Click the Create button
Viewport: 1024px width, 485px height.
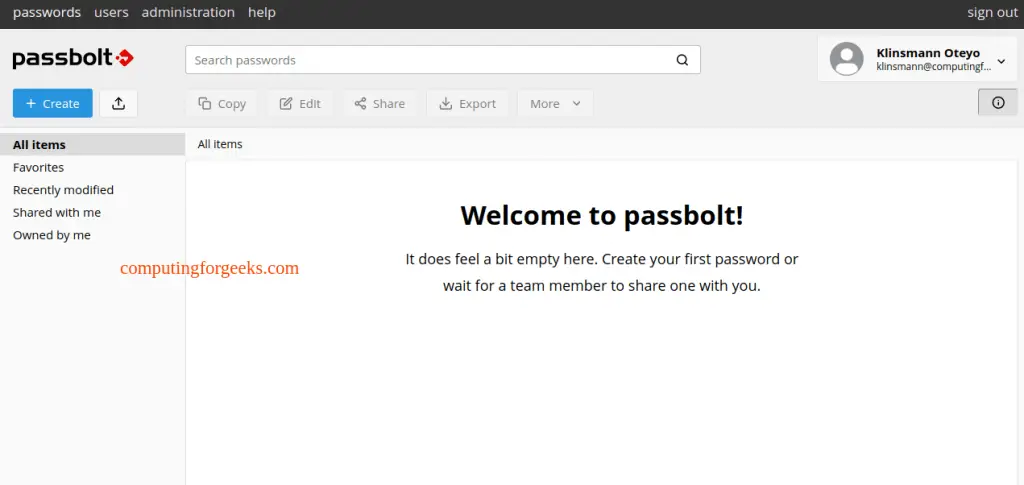(52, 103)
